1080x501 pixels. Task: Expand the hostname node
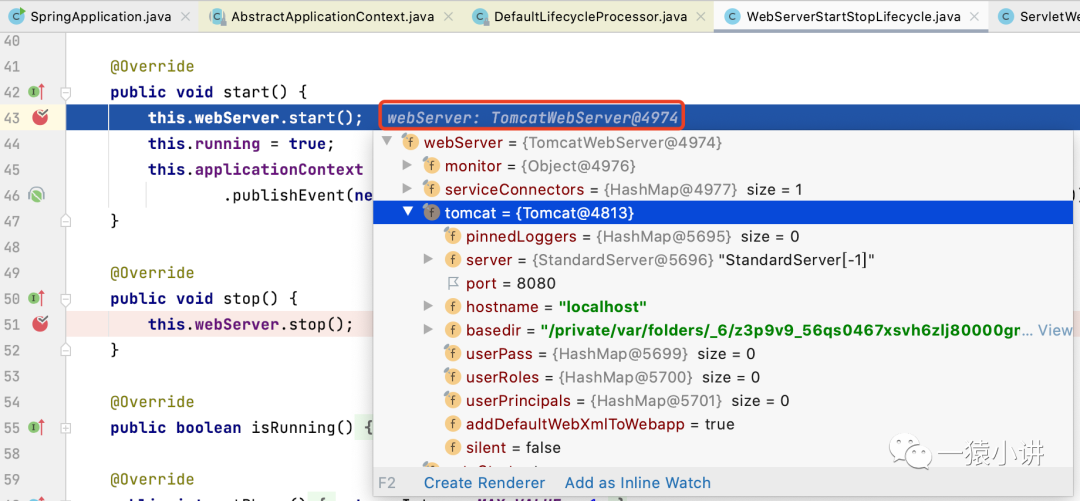(428, 307)
